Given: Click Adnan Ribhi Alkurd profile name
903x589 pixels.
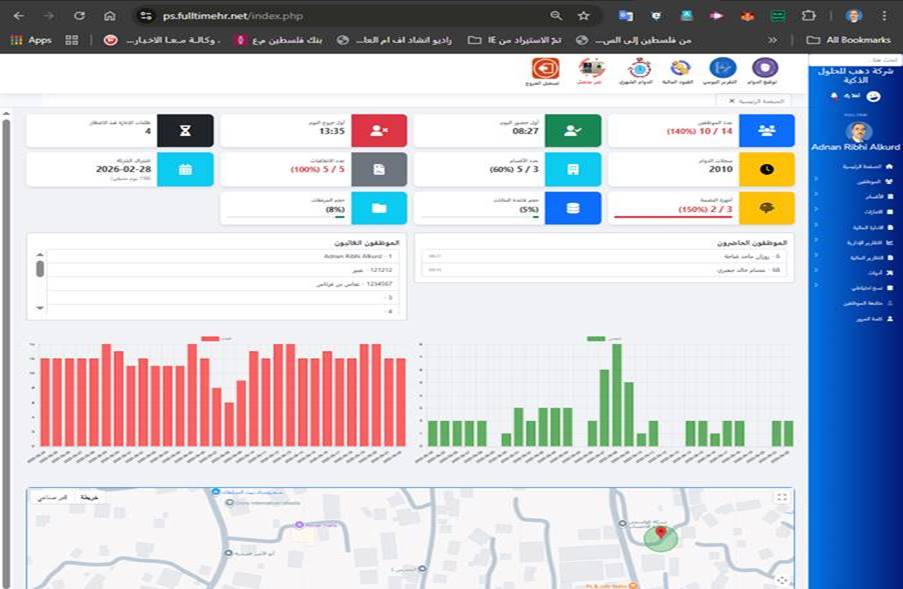Looking at the screenshot, I should tap(858, 147).
